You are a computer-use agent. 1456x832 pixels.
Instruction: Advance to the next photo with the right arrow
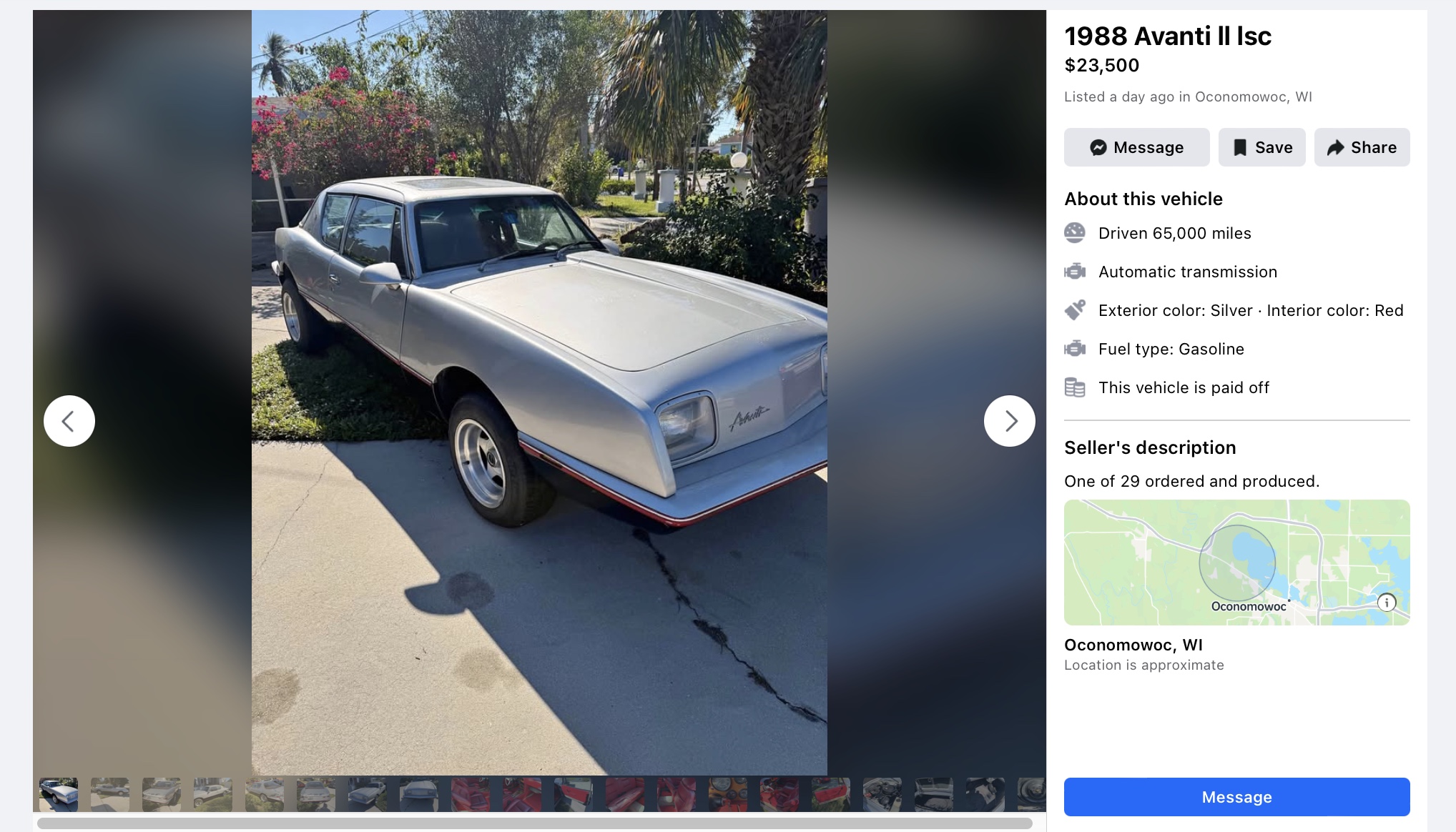click(1009, 421)
